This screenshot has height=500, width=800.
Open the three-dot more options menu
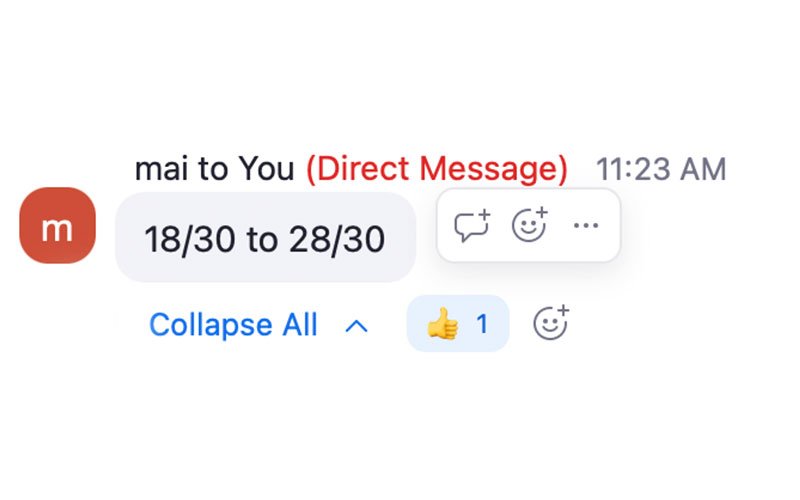coord(585,226)
